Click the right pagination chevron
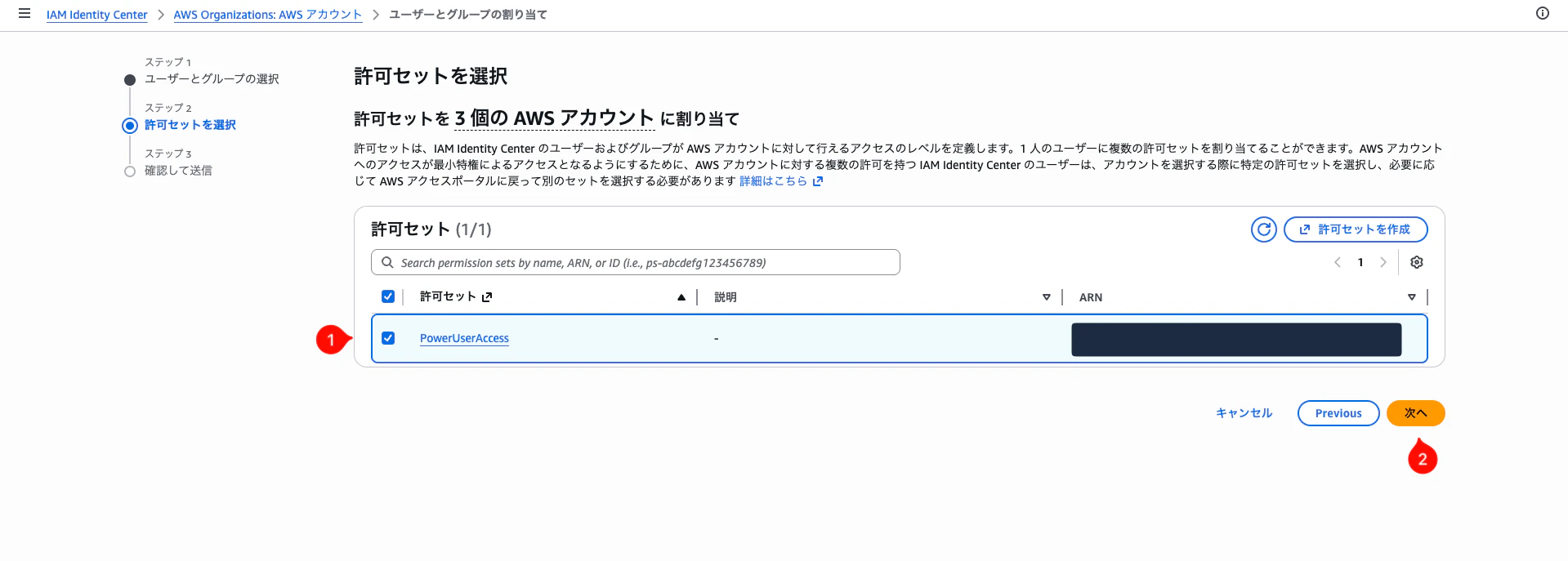Image resolution: width=1568 pixels, height=561 pixels. point(1383,262)
